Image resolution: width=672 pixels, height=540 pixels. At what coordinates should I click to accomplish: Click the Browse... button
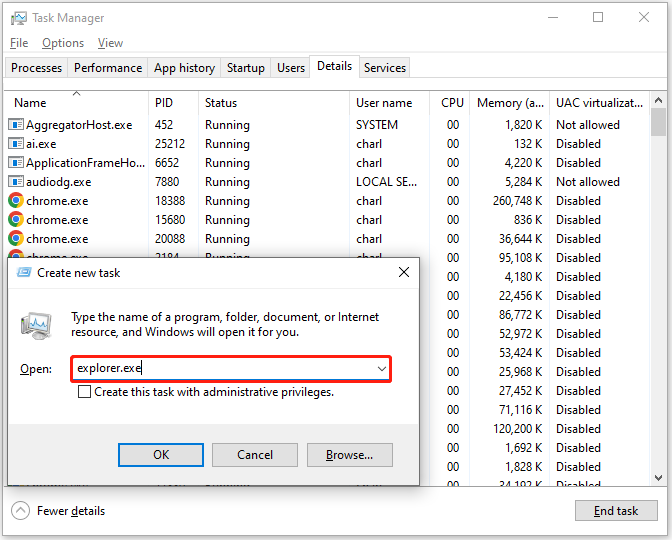[x=350, y=455]
